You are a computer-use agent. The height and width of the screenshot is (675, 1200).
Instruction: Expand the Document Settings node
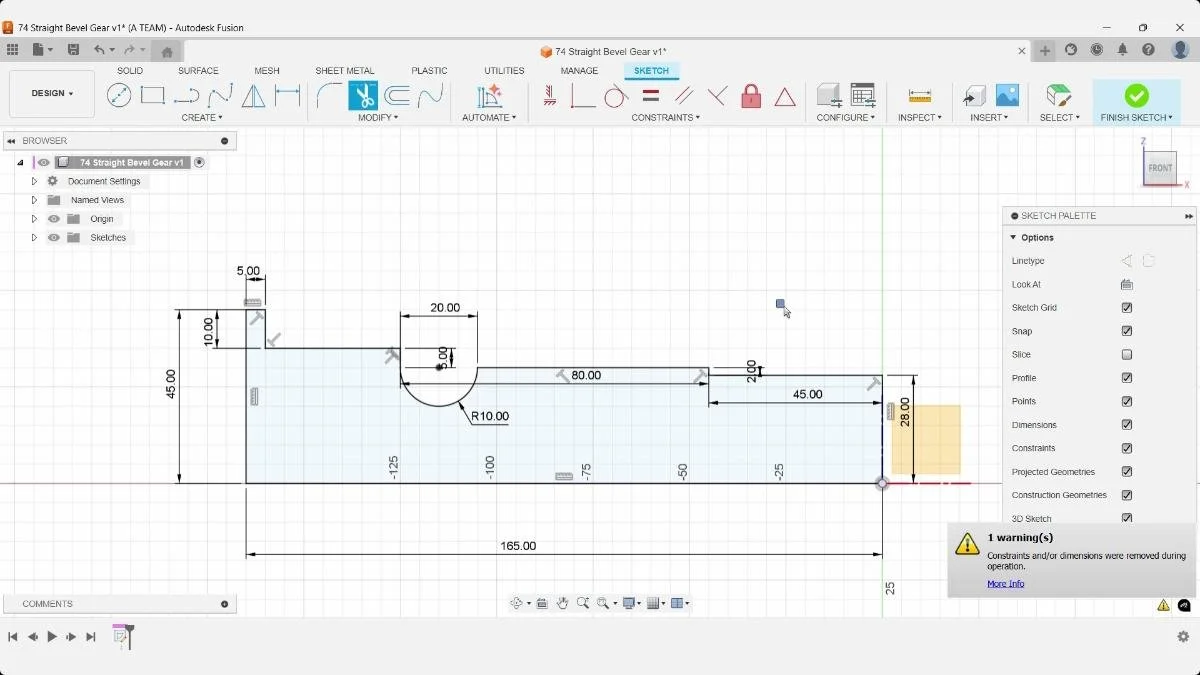pyautogui.click(x=34, y=182)
